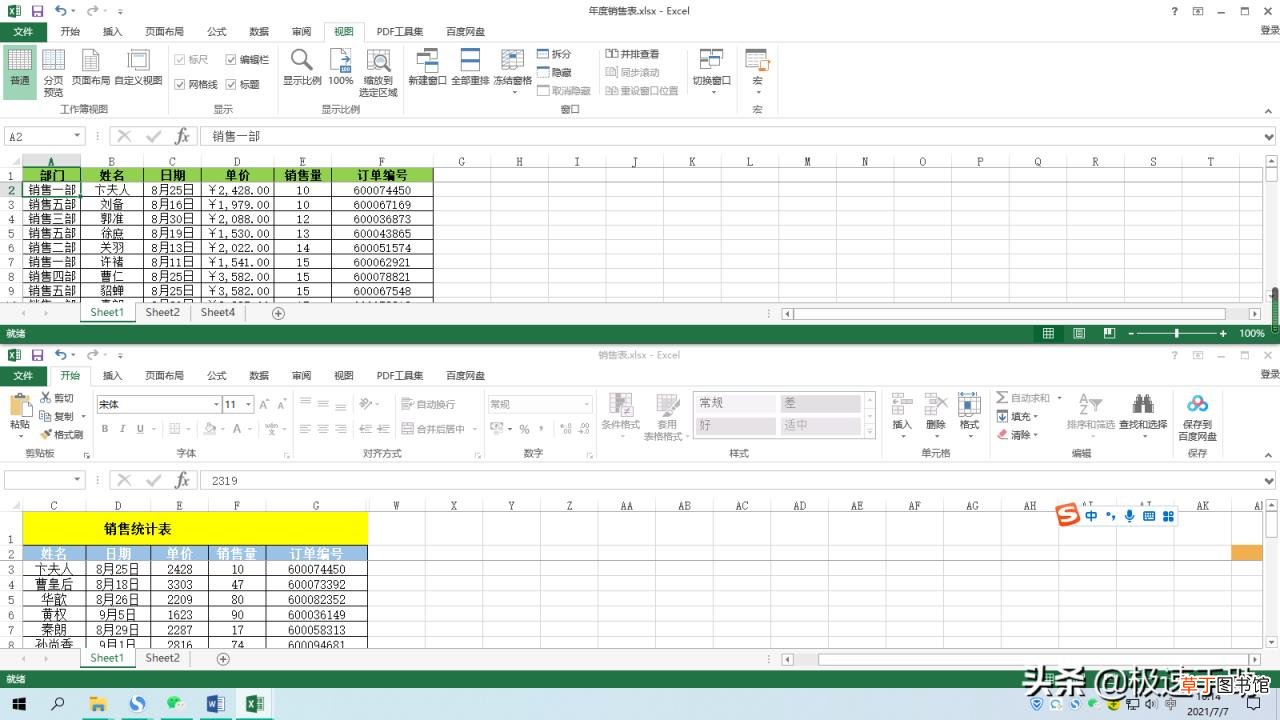Image resolution: width=1280 pixels, height=720 pixels.
Task: Open 页面布局 page layout view icon
Action: point(91,68)
